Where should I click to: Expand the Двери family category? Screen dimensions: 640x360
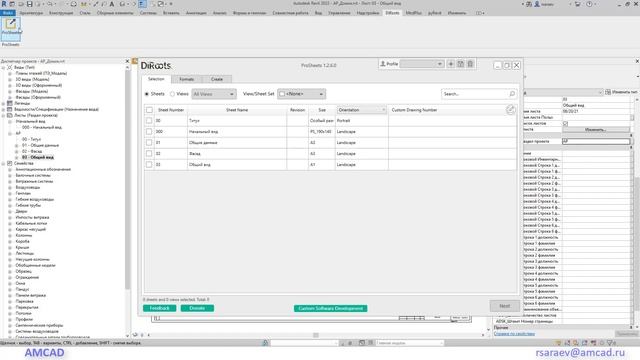pyautogui.click(x=10, y=211)
